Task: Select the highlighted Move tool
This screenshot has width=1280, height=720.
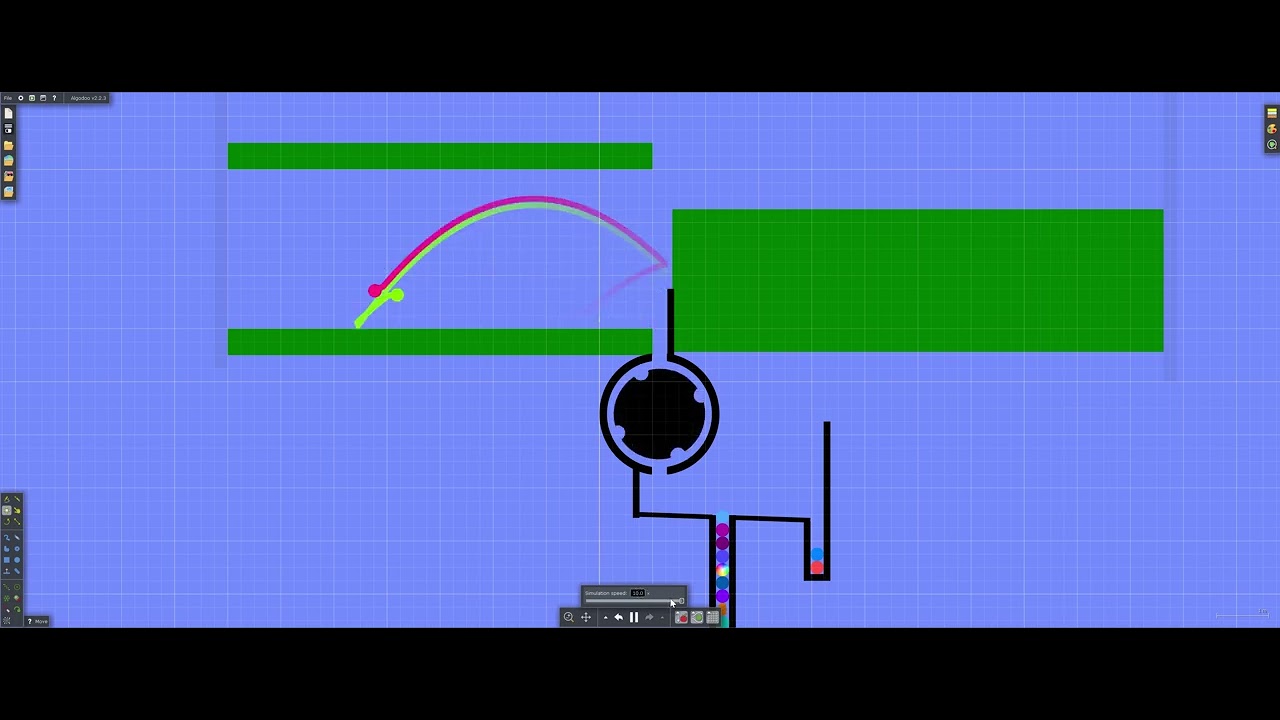Action: click(7, 510)
